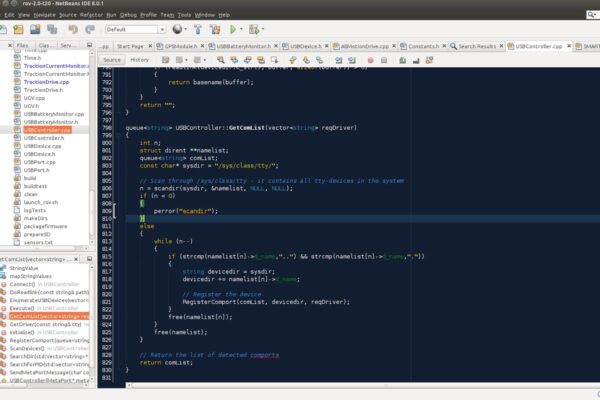The width and height of the screenshot is (600, 400).
Task: Switch to the Classes panel tab
Action: tap(44, 45)
